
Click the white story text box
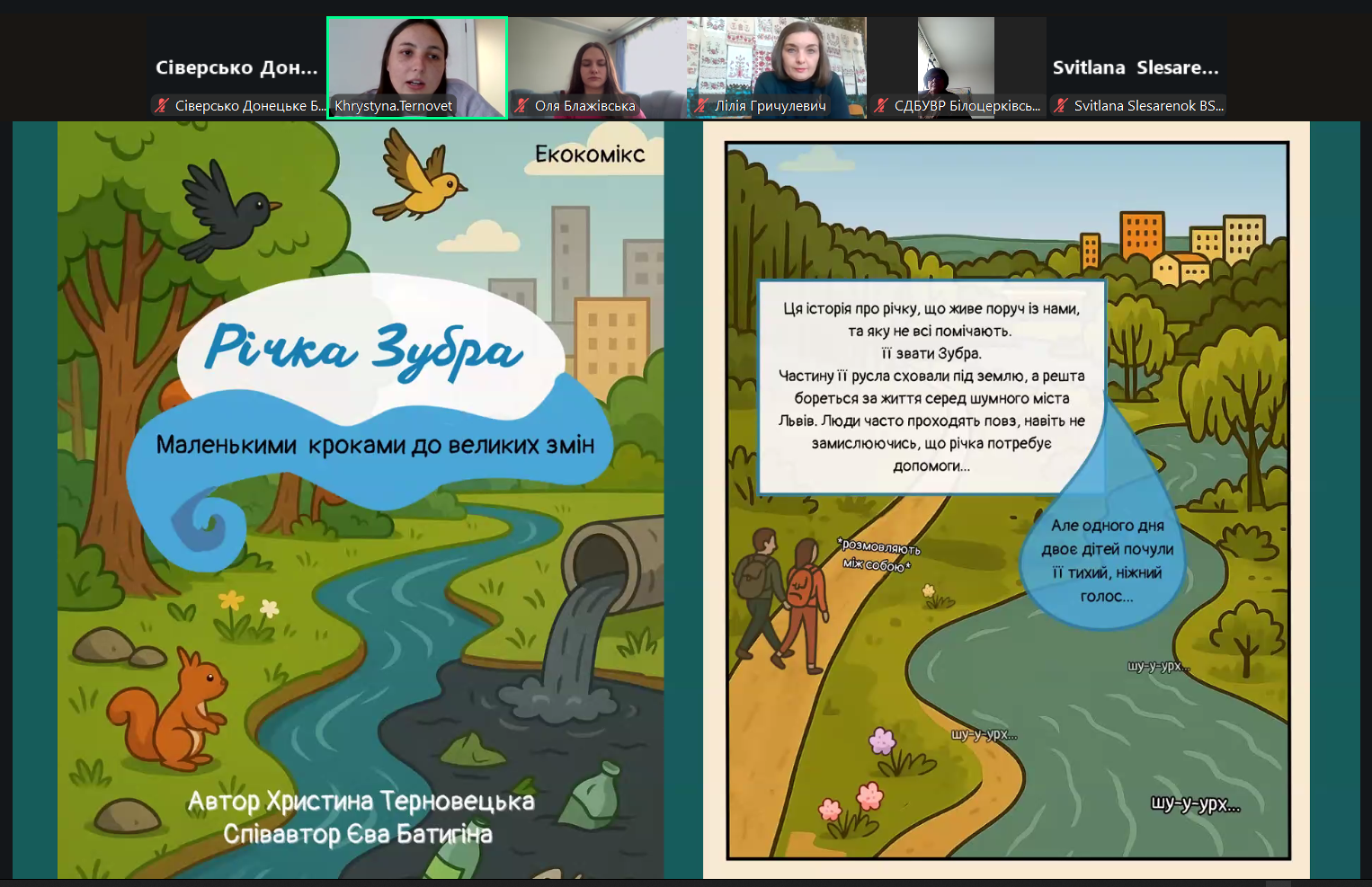931,386
